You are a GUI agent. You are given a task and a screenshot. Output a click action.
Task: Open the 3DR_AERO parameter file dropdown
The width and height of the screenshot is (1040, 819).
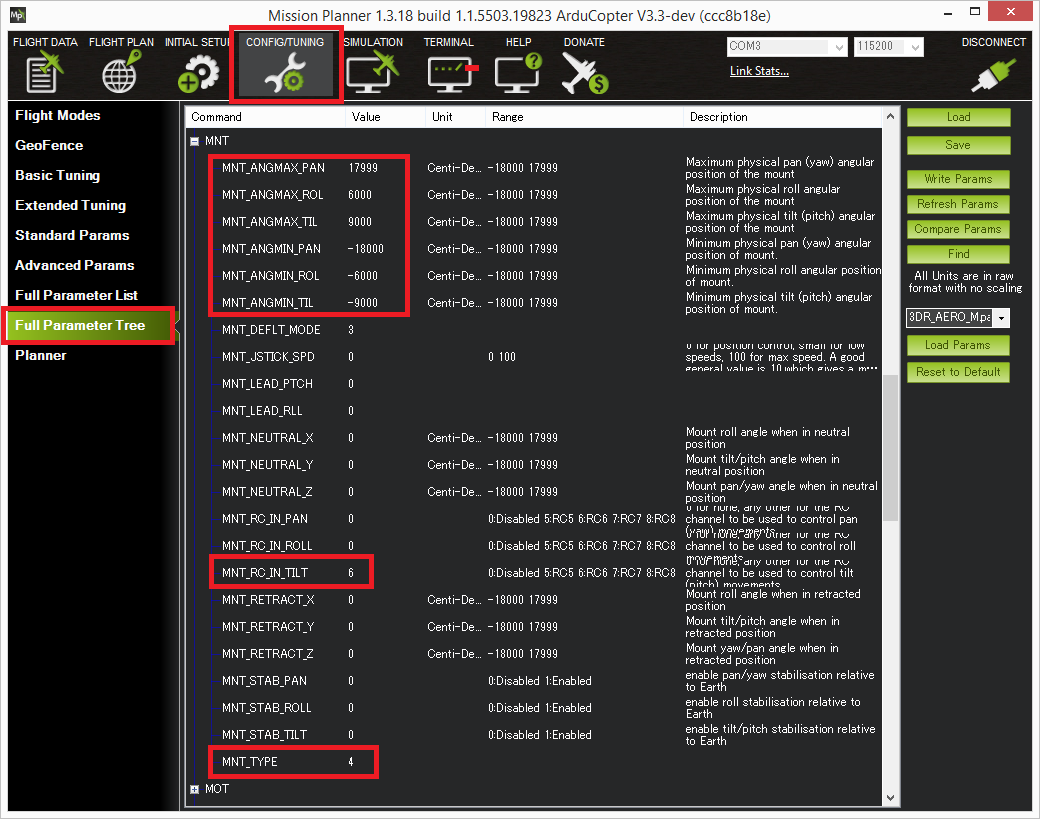(x=1002, y=318)
